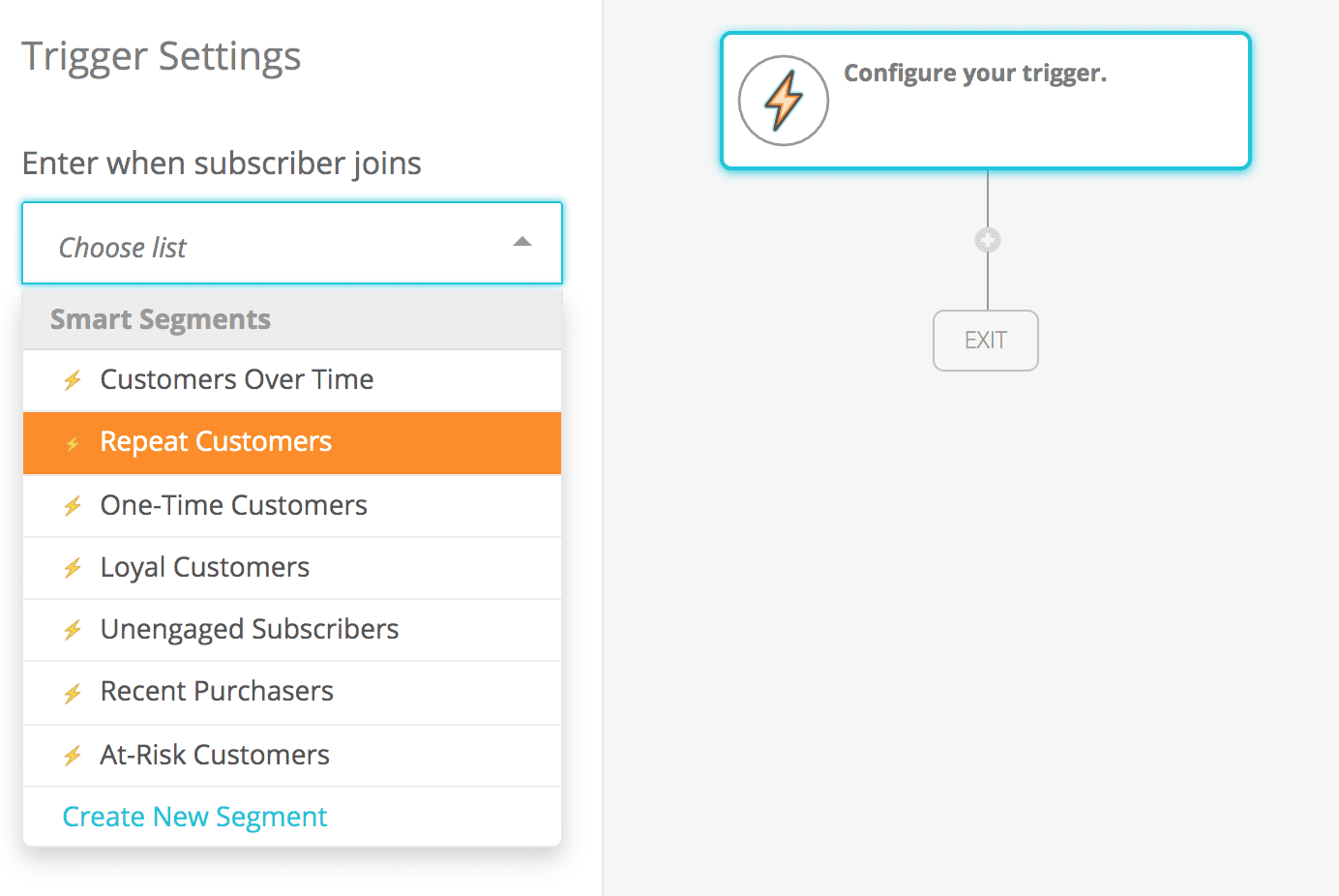Screen dimensions: 1339x896
Task: Click the plus icon on the connector line
Action: tap(987, 240)
